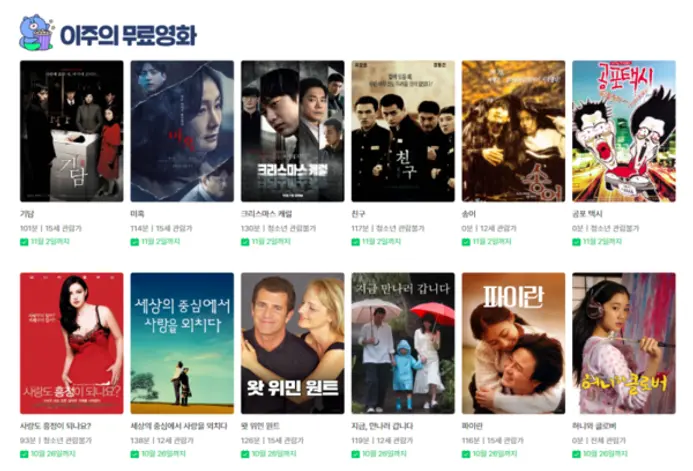Click the 이주의 무료영화 heading

click(128, 35)
